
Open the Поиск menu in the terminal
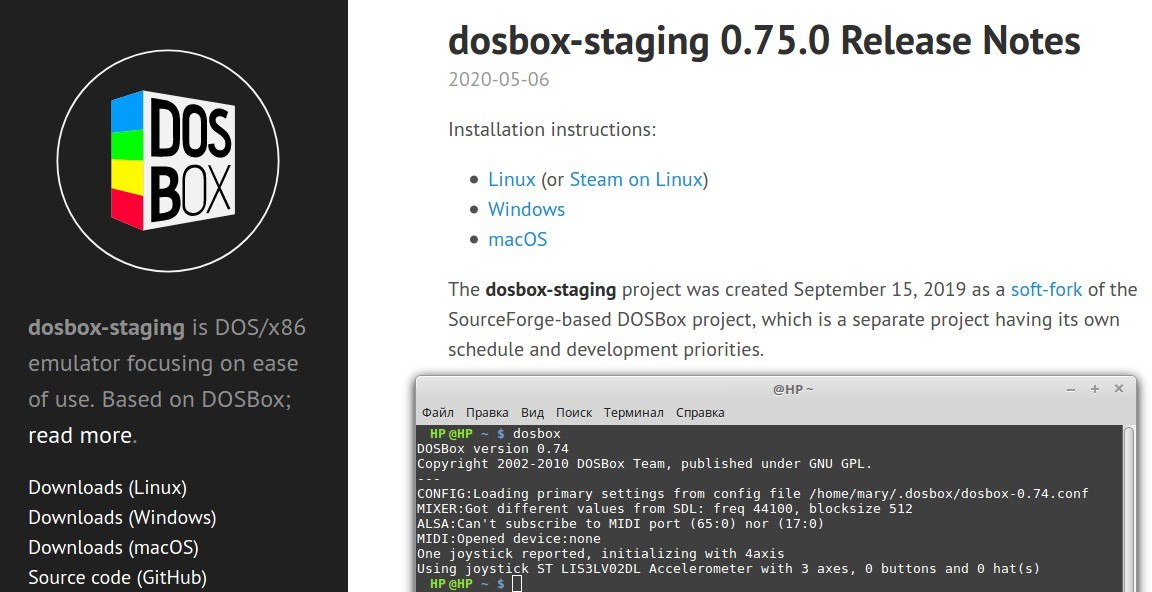[574, 413]
